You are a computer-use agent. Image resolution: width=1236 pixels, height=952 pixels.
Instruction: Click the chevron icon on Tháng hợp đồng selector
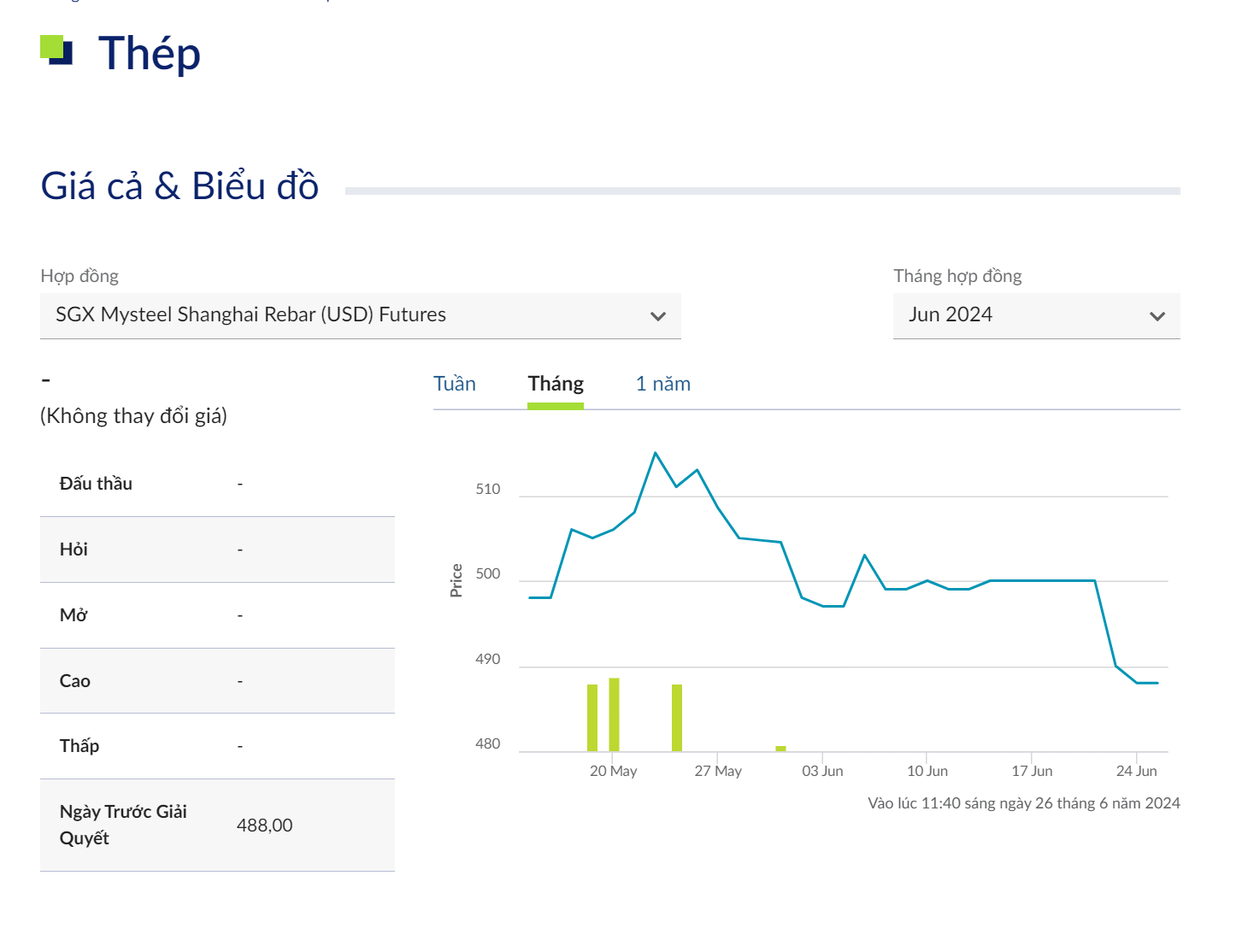pos(1158,315)
